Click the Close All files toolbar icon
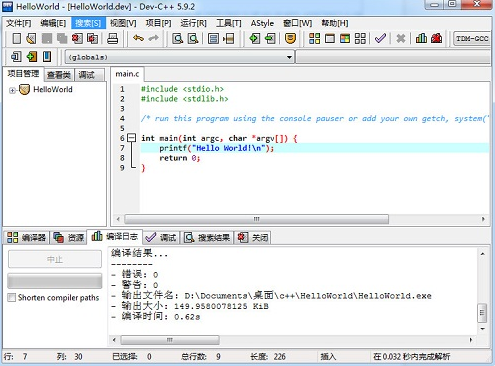The height and width of the screenshot is (366, 495). (x=92, y=38)
